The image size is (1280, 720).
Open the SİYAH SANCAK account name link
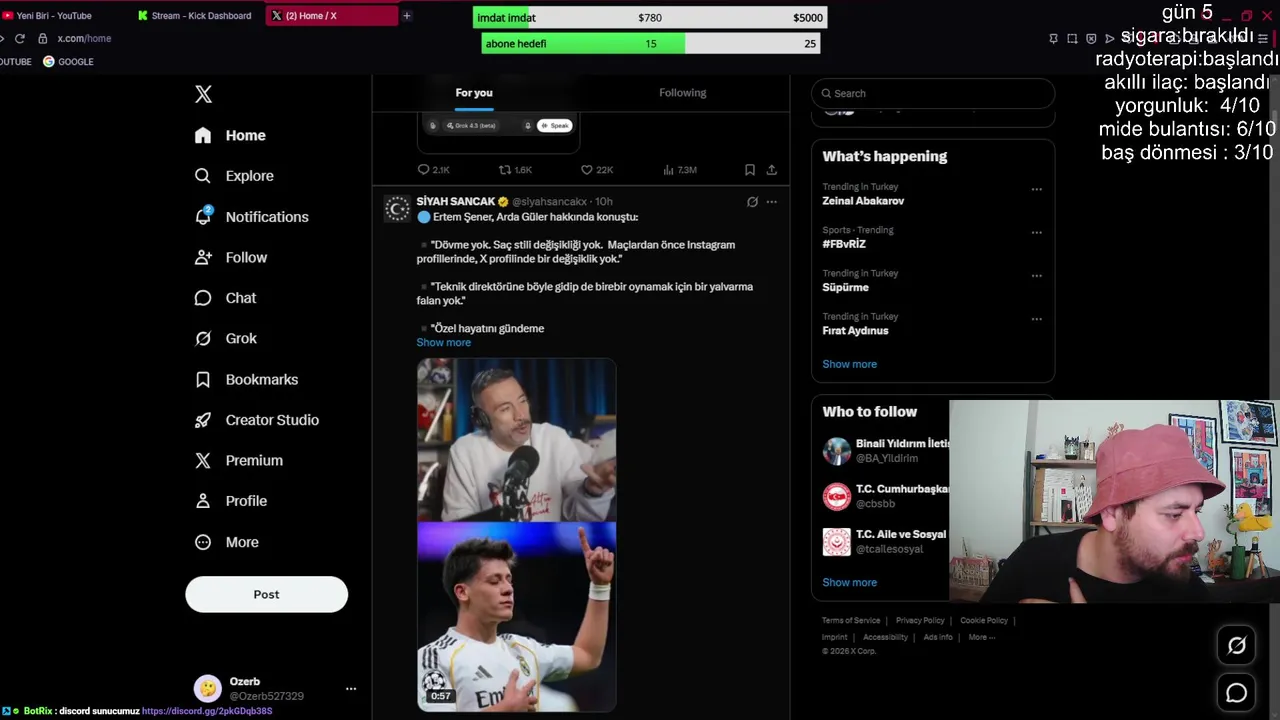[x=455, y=201]
